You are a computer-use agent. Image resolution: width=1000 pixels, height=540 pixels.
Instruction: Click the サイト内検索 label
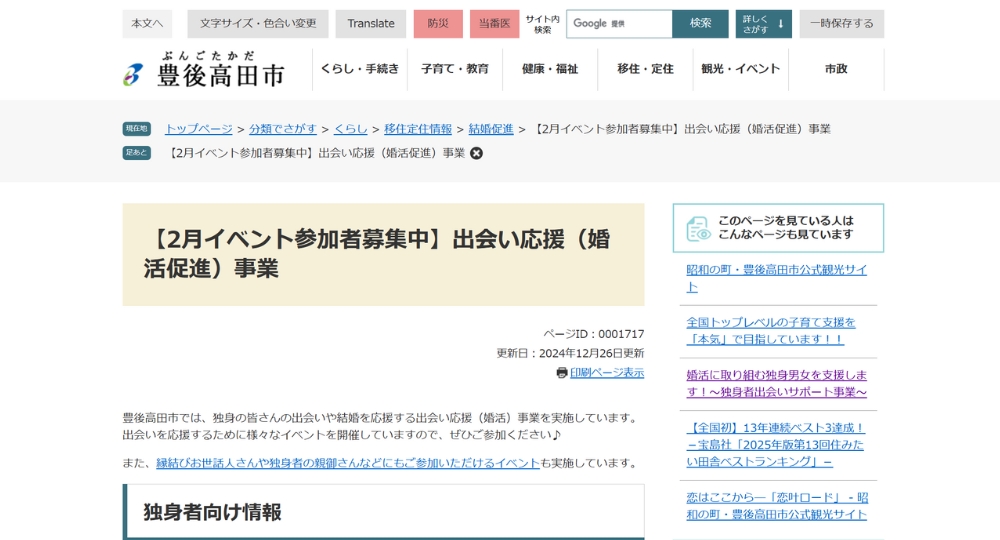542,24
